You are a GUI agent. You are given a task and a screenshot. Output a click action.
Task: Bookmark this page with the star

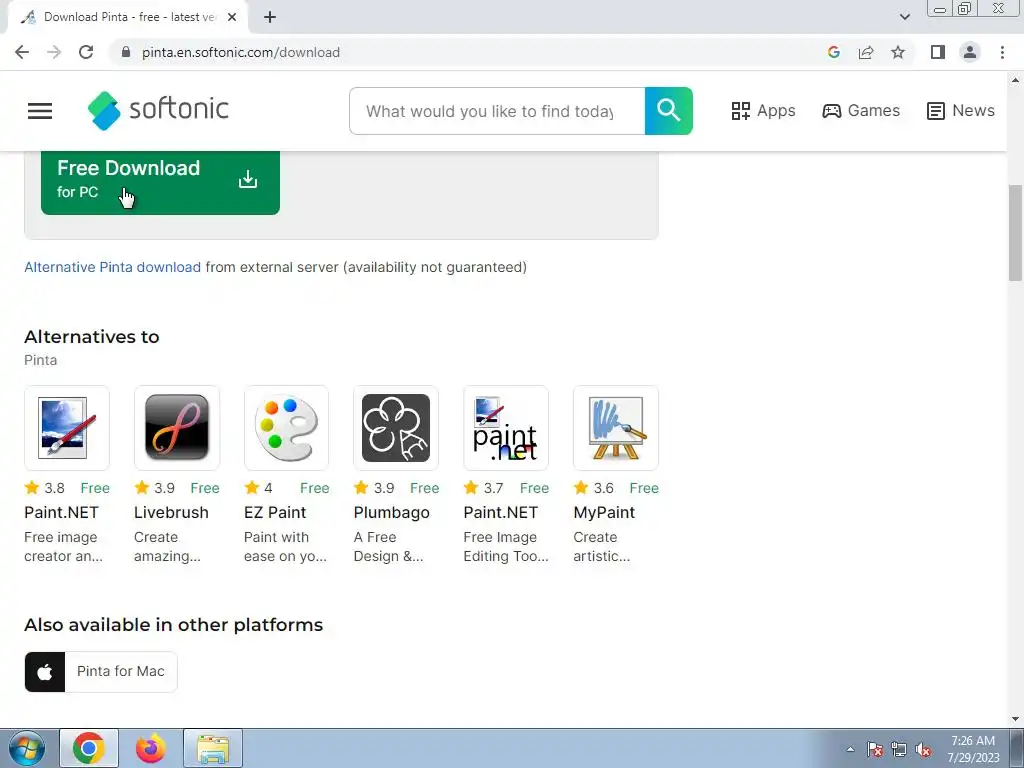point(898,52)
